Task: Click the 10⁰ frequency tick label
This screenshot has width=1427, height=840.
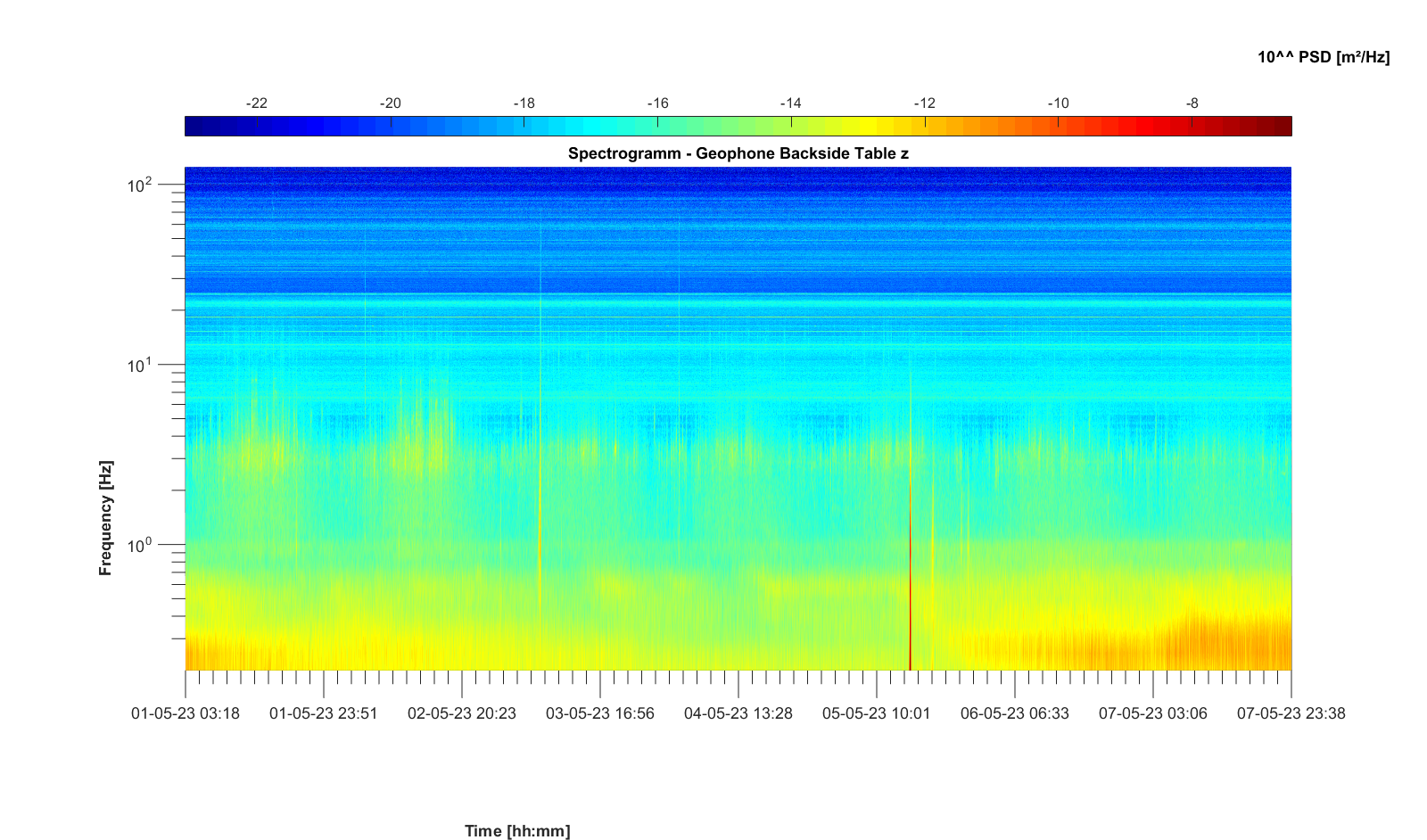Action: pos(140,545)
